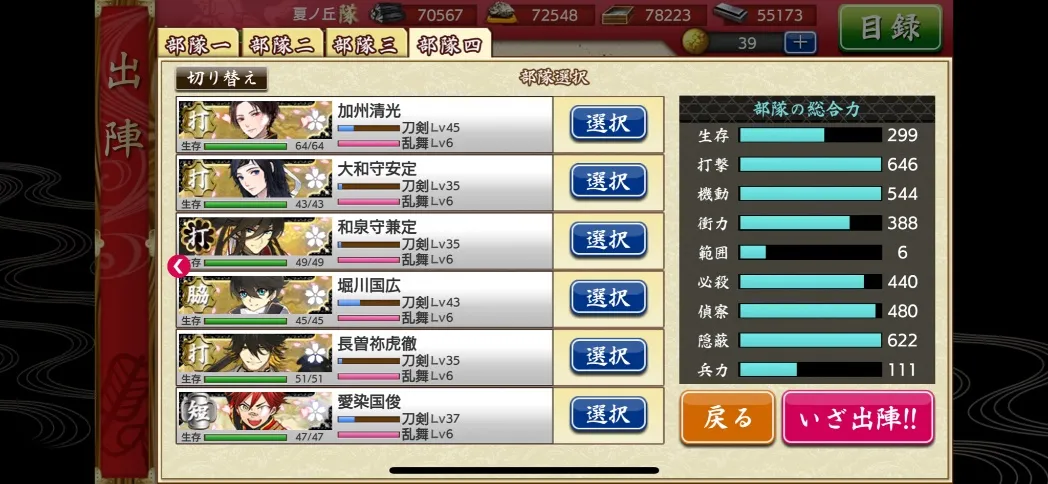Click the cherry blossom icon on 加州清光's card

click(x=315, y=120)
